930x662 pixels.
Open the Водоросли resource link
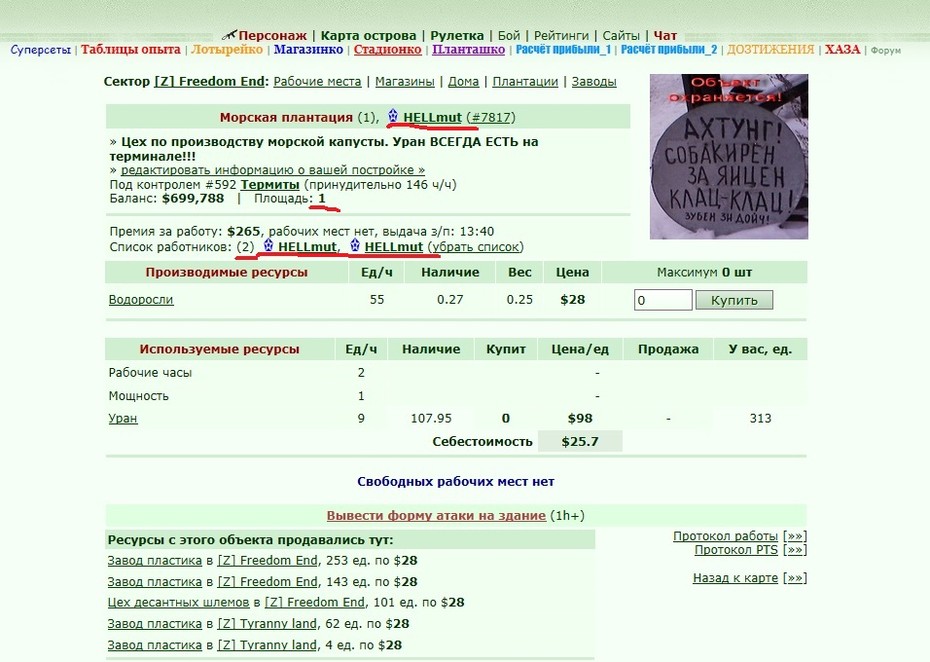tap(141, 300)
